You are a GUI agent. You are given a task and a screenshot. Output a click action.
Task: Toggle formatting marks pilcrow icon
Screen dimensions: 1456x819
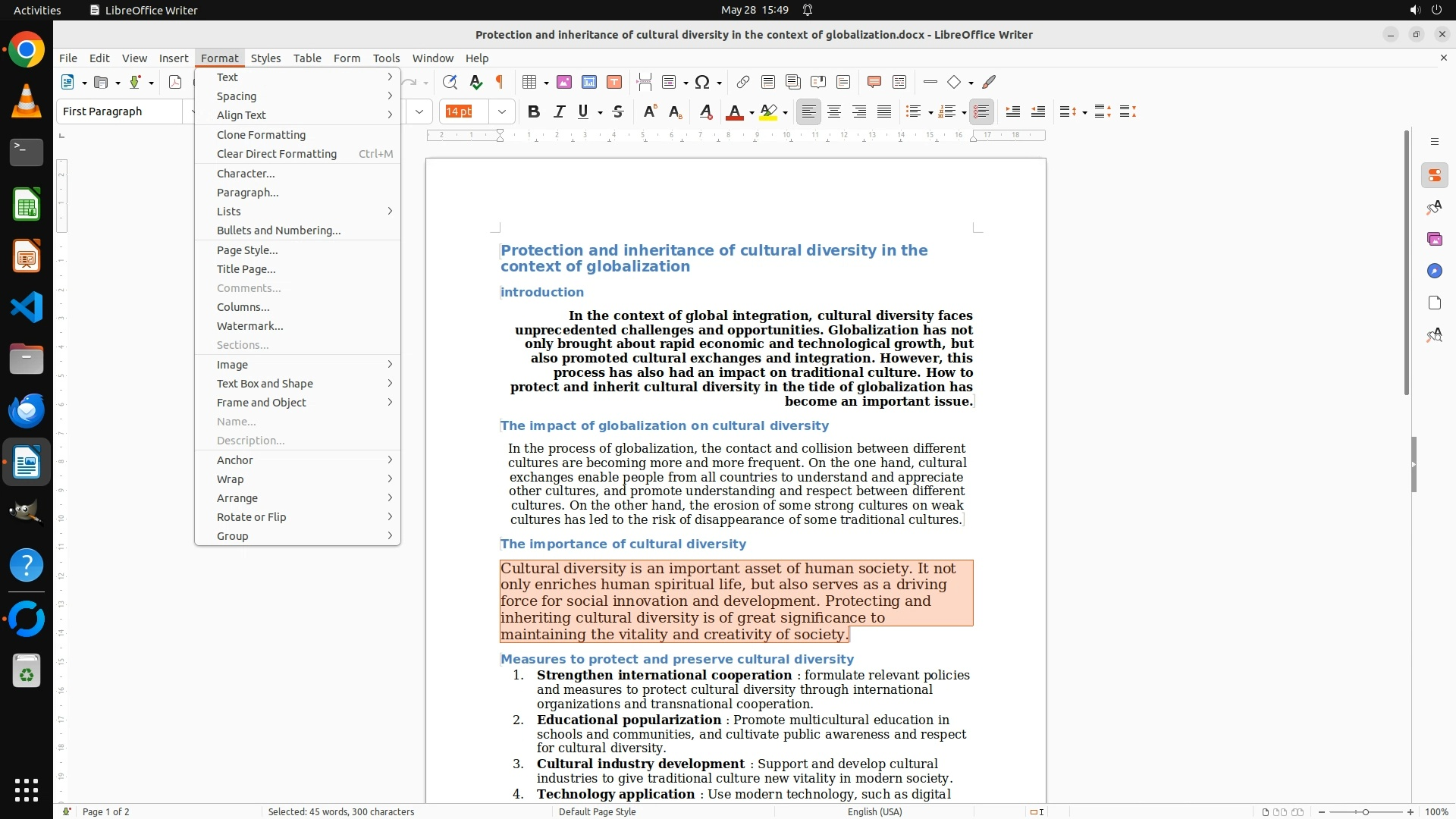tap(500, 82)
